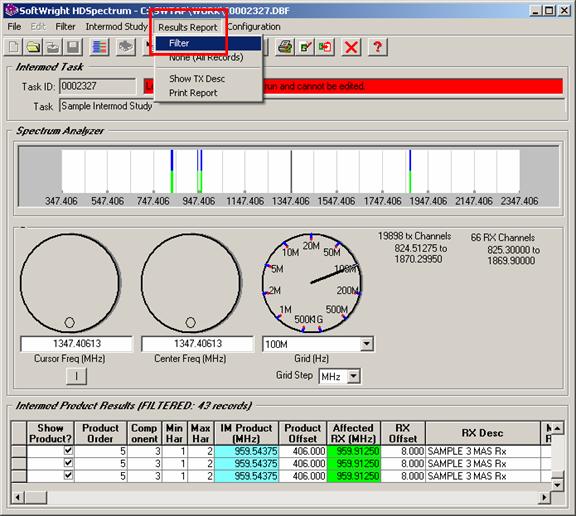
Task: Click the gray icon right of spectrum bars
Action: point(126,47)
